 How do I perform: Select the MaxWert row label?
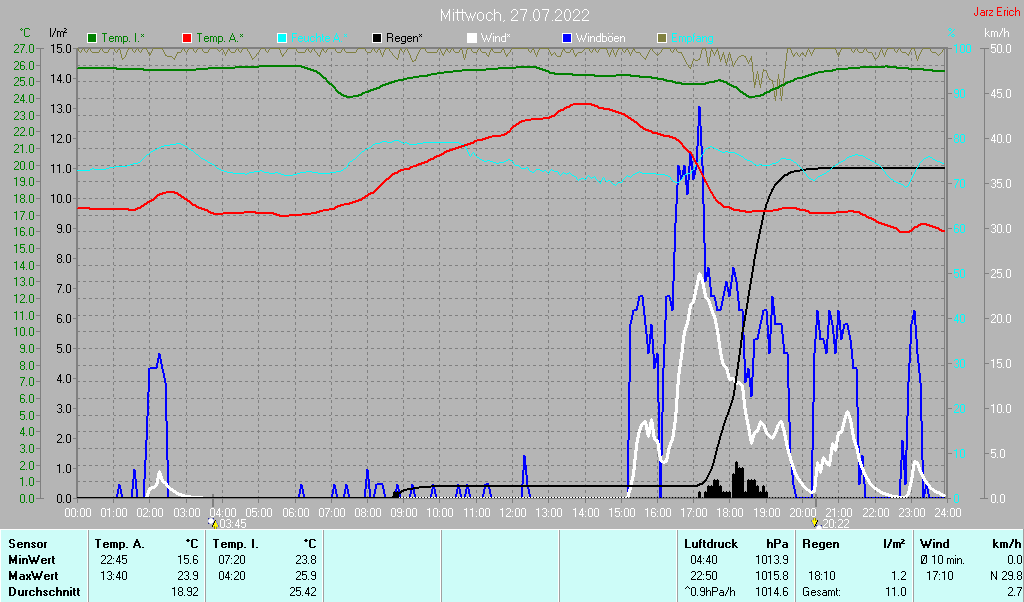pos(33,576)
